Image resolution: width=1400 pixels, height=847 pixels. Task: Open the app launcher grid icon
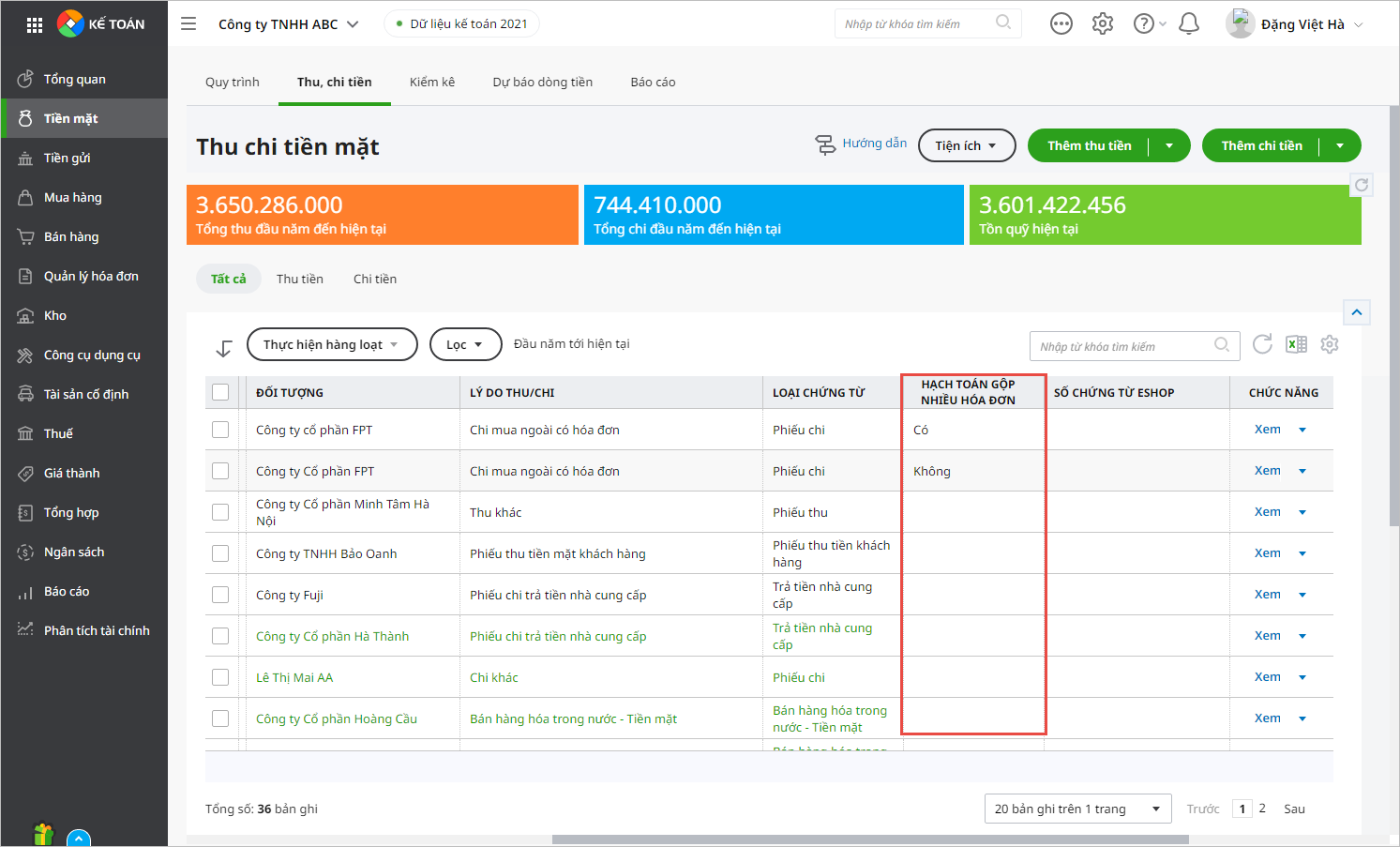pyautogui.click(x=35, y=25)
